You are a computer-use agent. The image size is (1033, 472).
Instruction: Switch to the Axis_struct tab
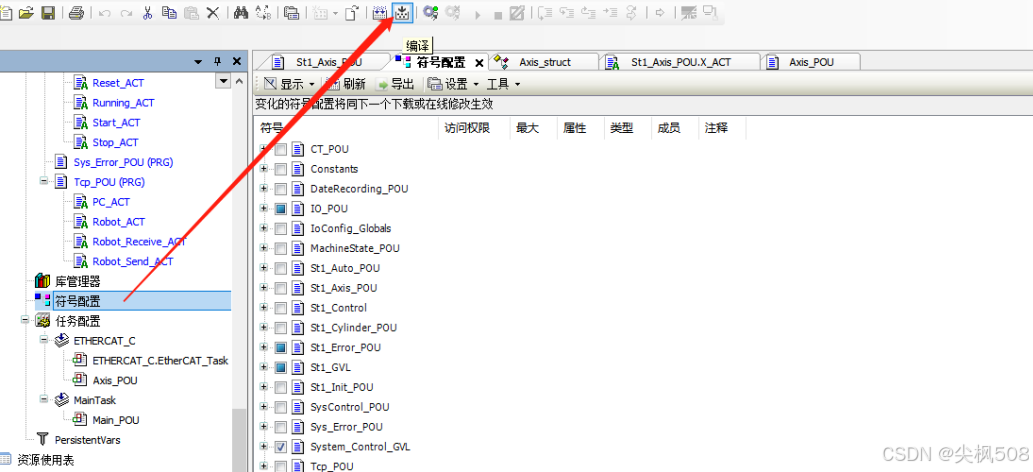[x=544, y=63]
